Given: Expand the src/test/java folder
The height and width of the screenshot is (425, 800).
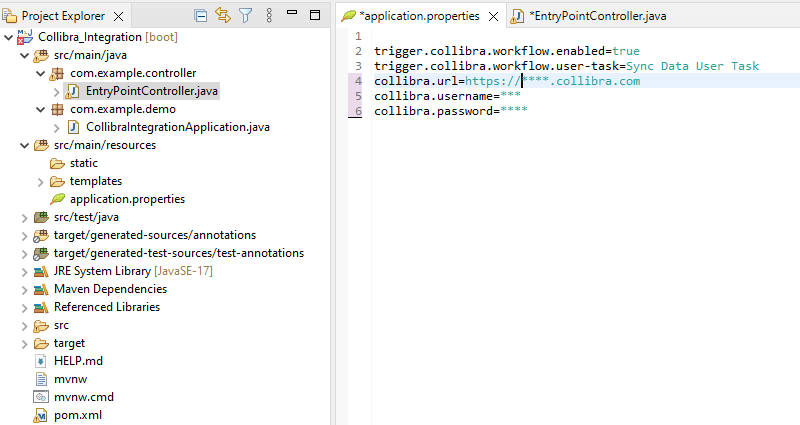Looking at the screenshot, I should [24, 218].
